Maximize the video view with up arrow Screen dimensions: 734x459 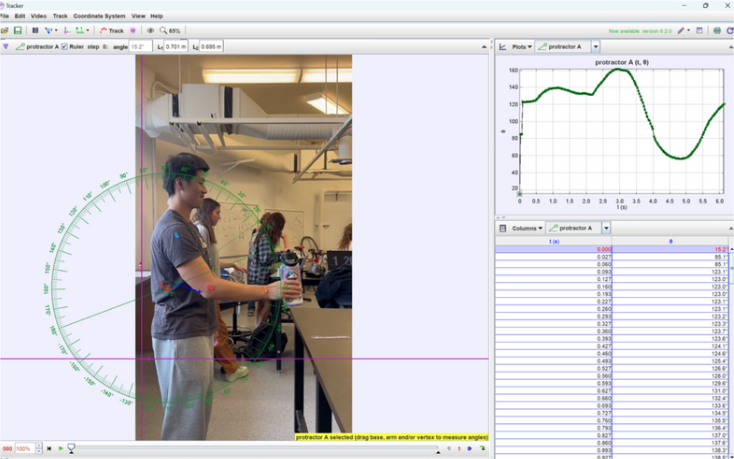[x=484, y=47]
